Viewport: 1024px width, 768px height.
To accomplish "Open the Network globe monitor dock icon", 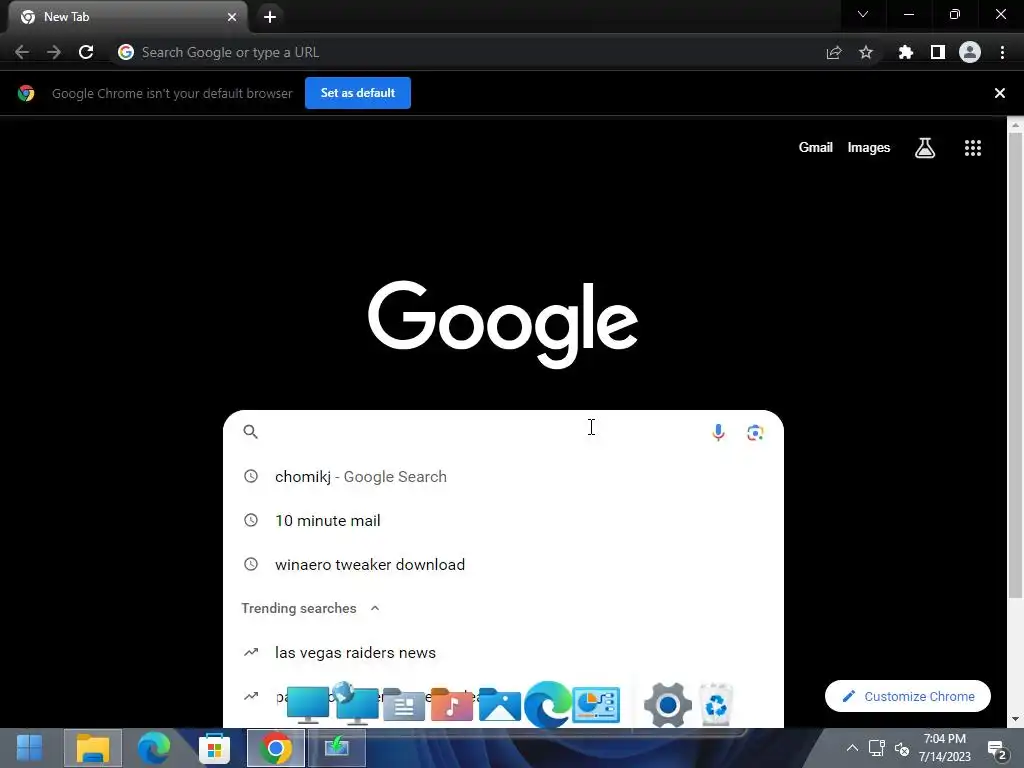I will point(357,703).
